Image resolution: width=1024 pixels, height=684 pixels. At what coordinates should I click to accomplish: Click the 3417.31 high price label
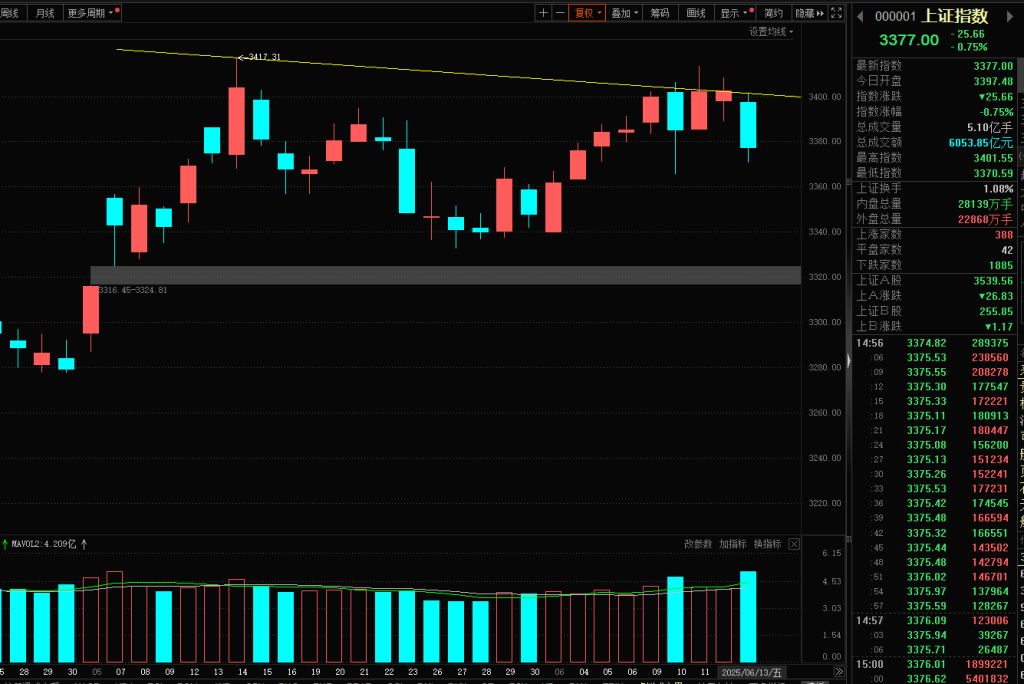click(x=264, y=57)
